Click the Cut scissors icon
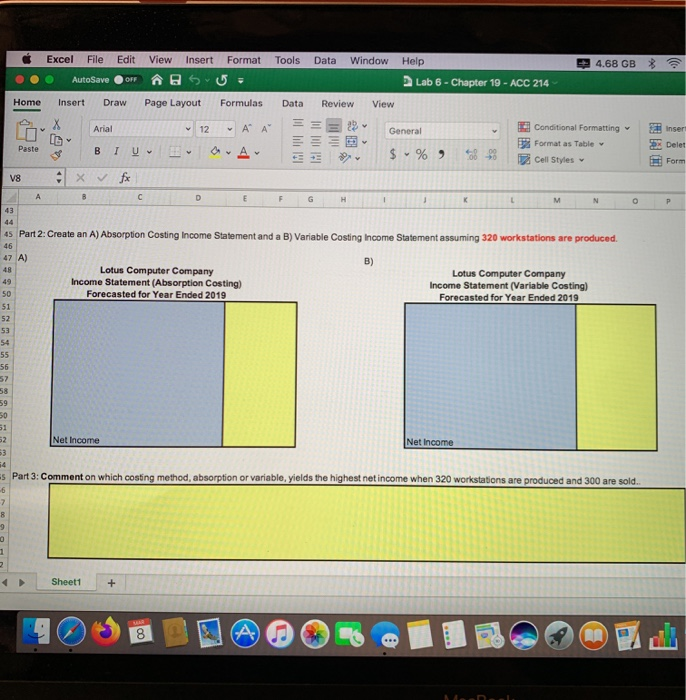Screen dimensions: 686x700 (57, 125)
